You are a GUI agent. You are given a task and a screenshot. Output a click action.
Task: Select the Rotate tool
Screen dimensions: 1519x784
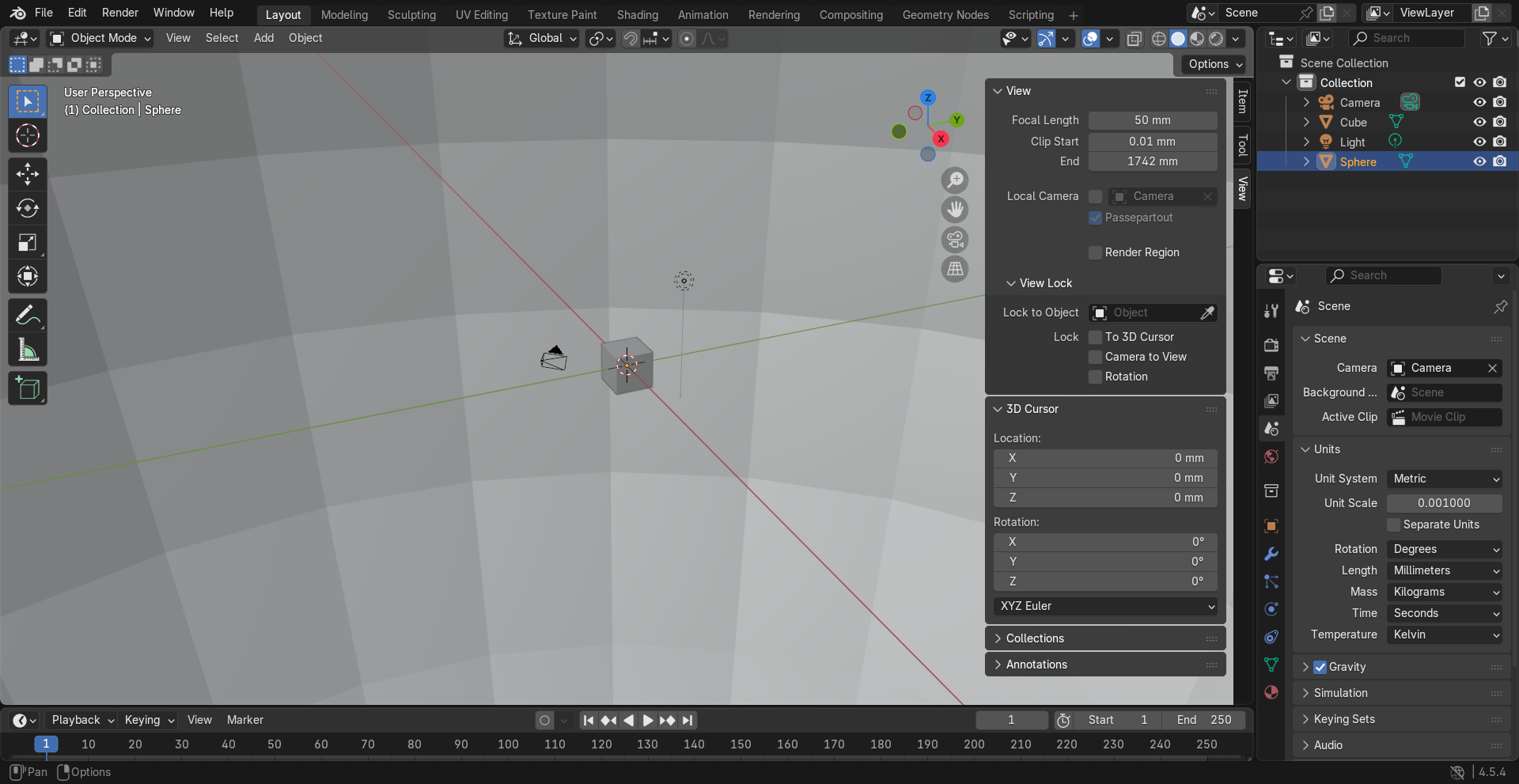(28, 208)
